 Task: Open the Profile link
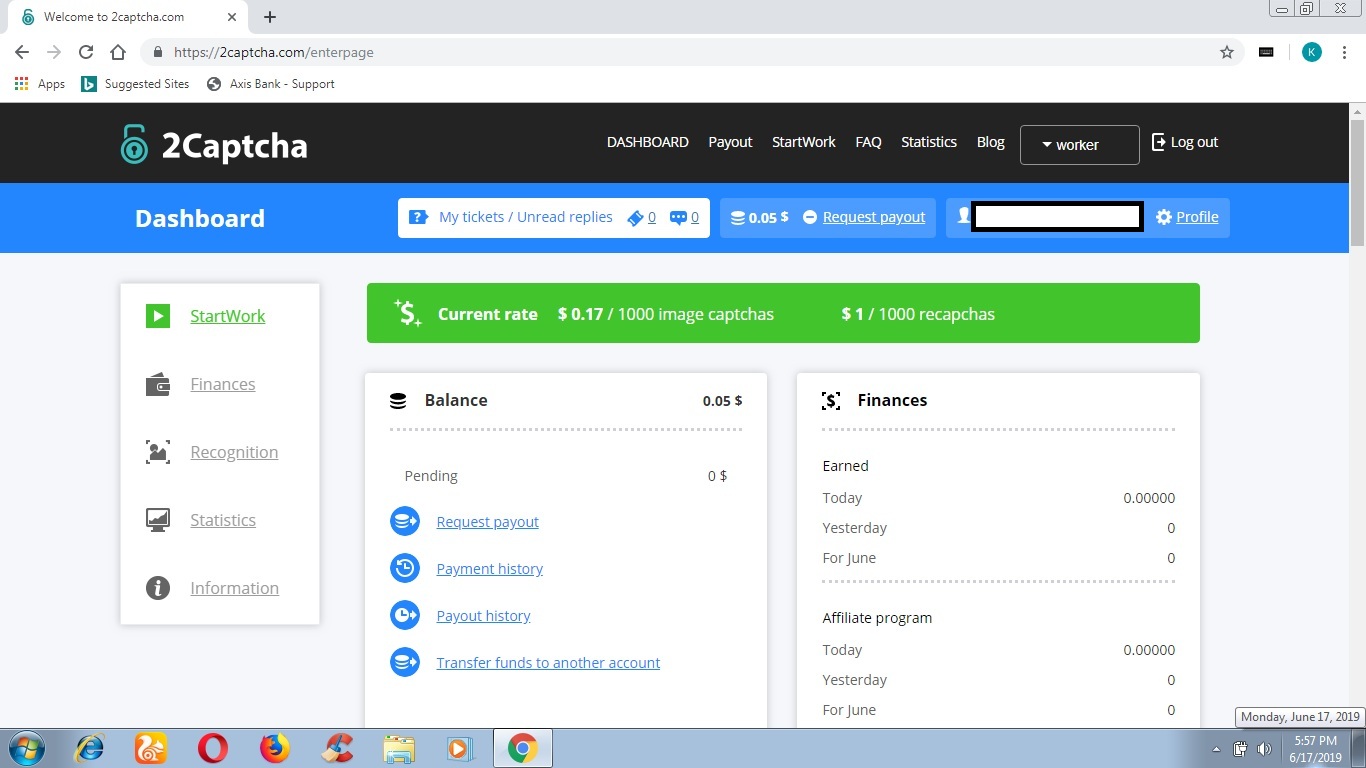[1197, 217]
